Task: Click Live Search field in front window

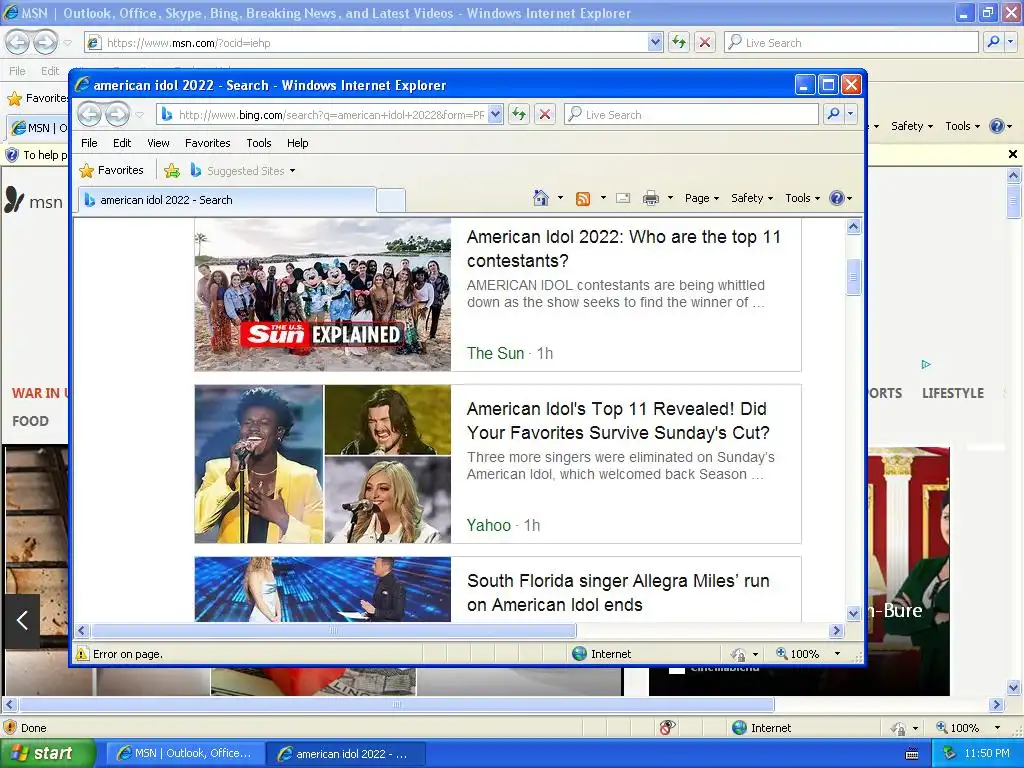Action: coord(691,114)
